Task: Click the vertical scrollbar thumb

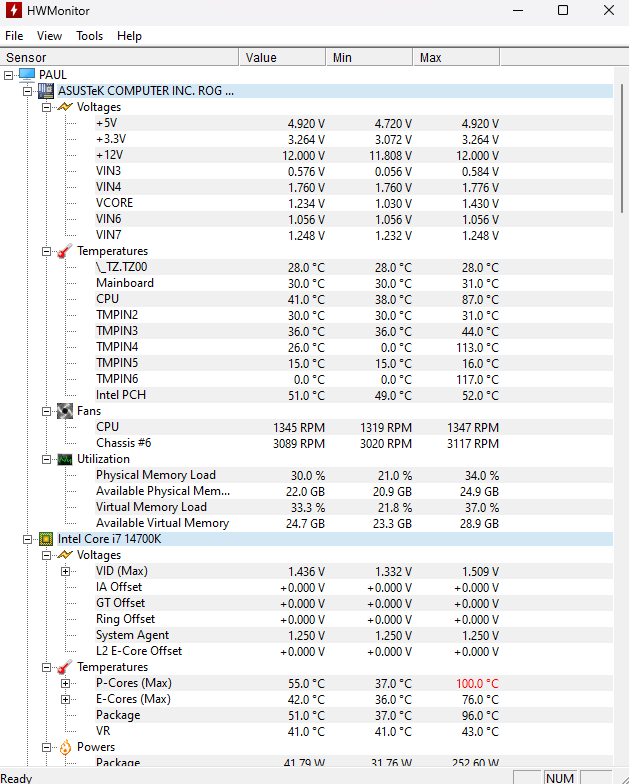Action: pos(622,148)
